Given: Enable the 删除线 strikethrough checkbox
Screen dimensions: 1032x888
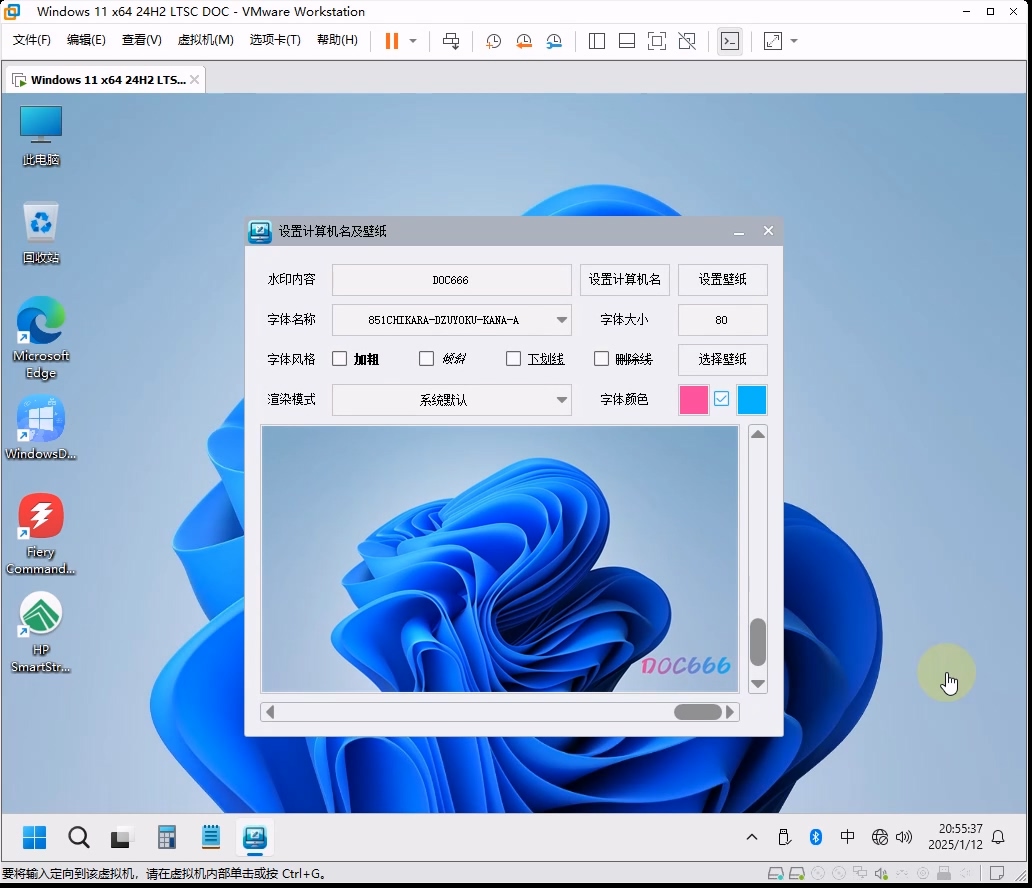Looking at the screenshot, I should click(602, 359).
